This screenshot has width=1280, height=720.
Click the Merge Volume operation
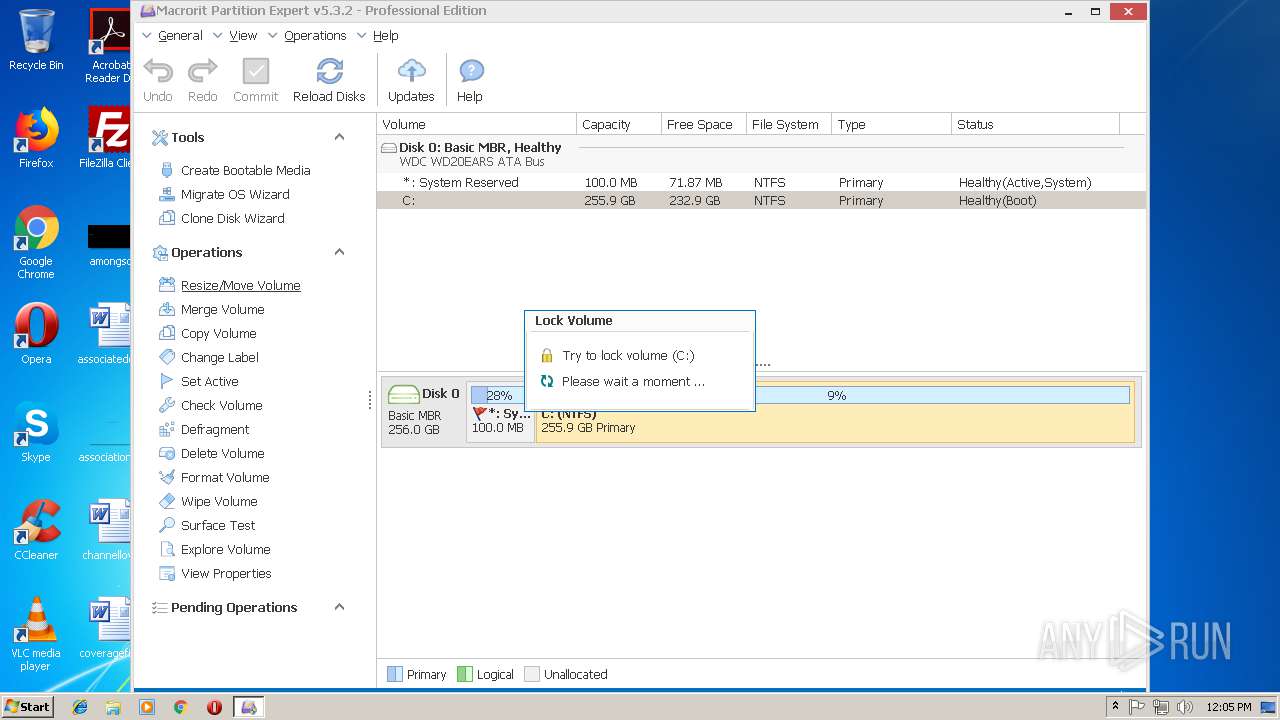coord(222,309)
